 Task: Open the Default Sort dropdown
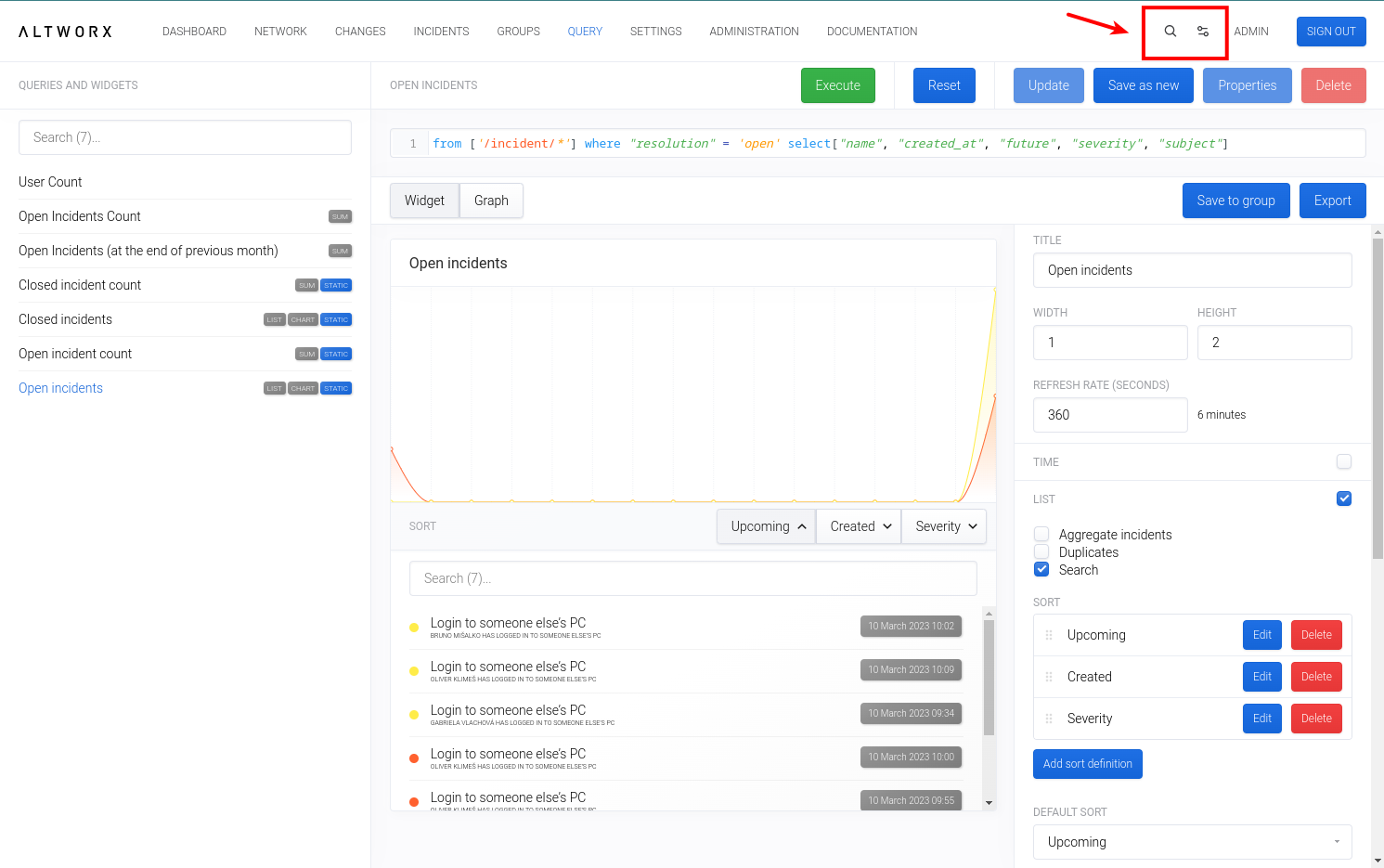pos(1192,842)
